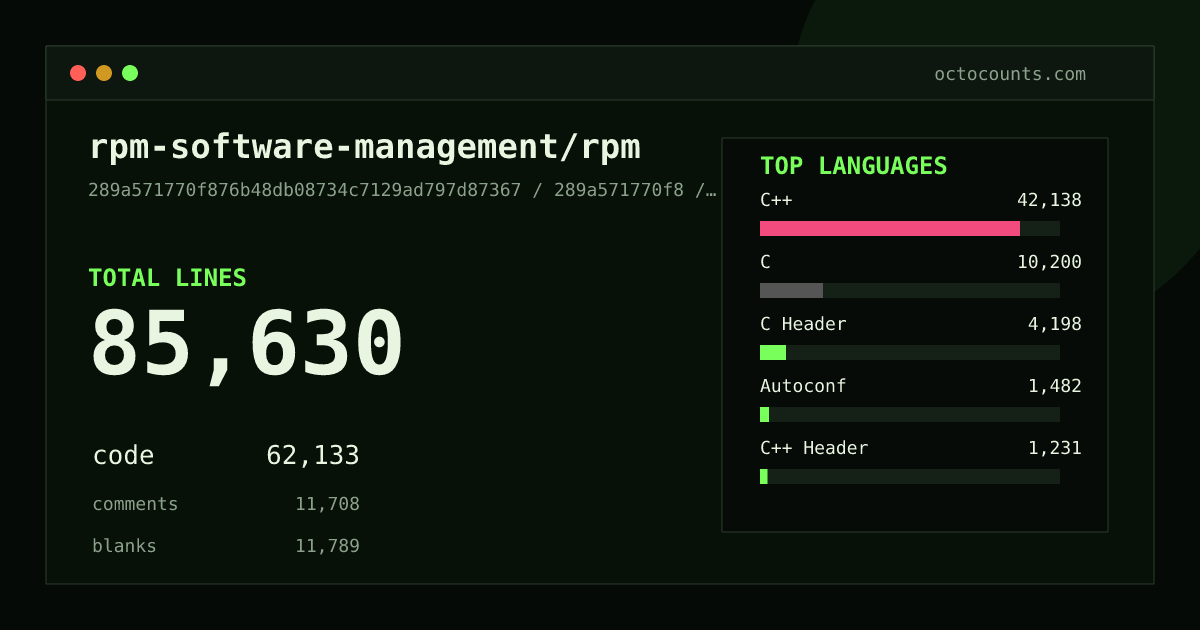Click the TOP LANGUAGES heading
Viewport: 1200px width, 630px height.
854,166
